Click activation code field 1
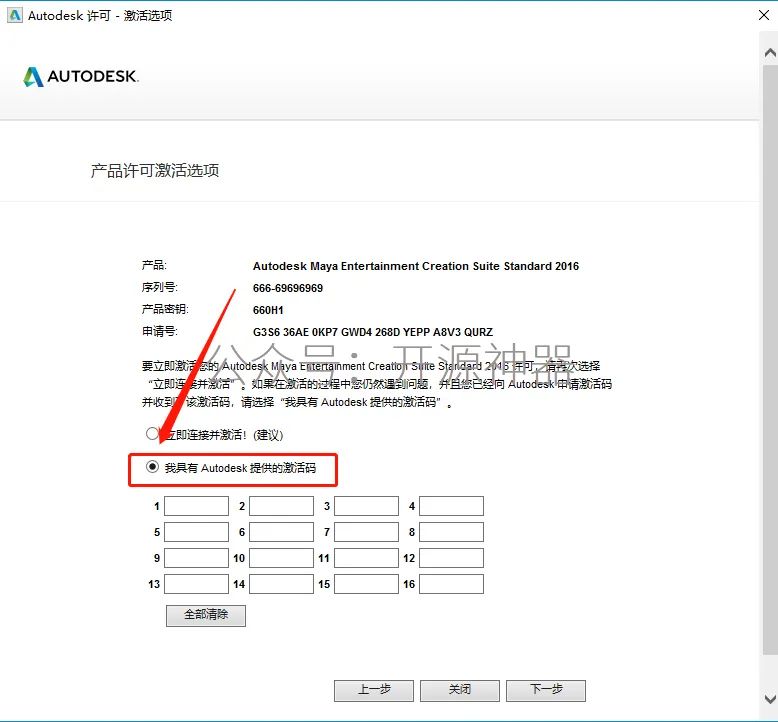This screenshot has height=722, width=778. (x=196, y=506)
